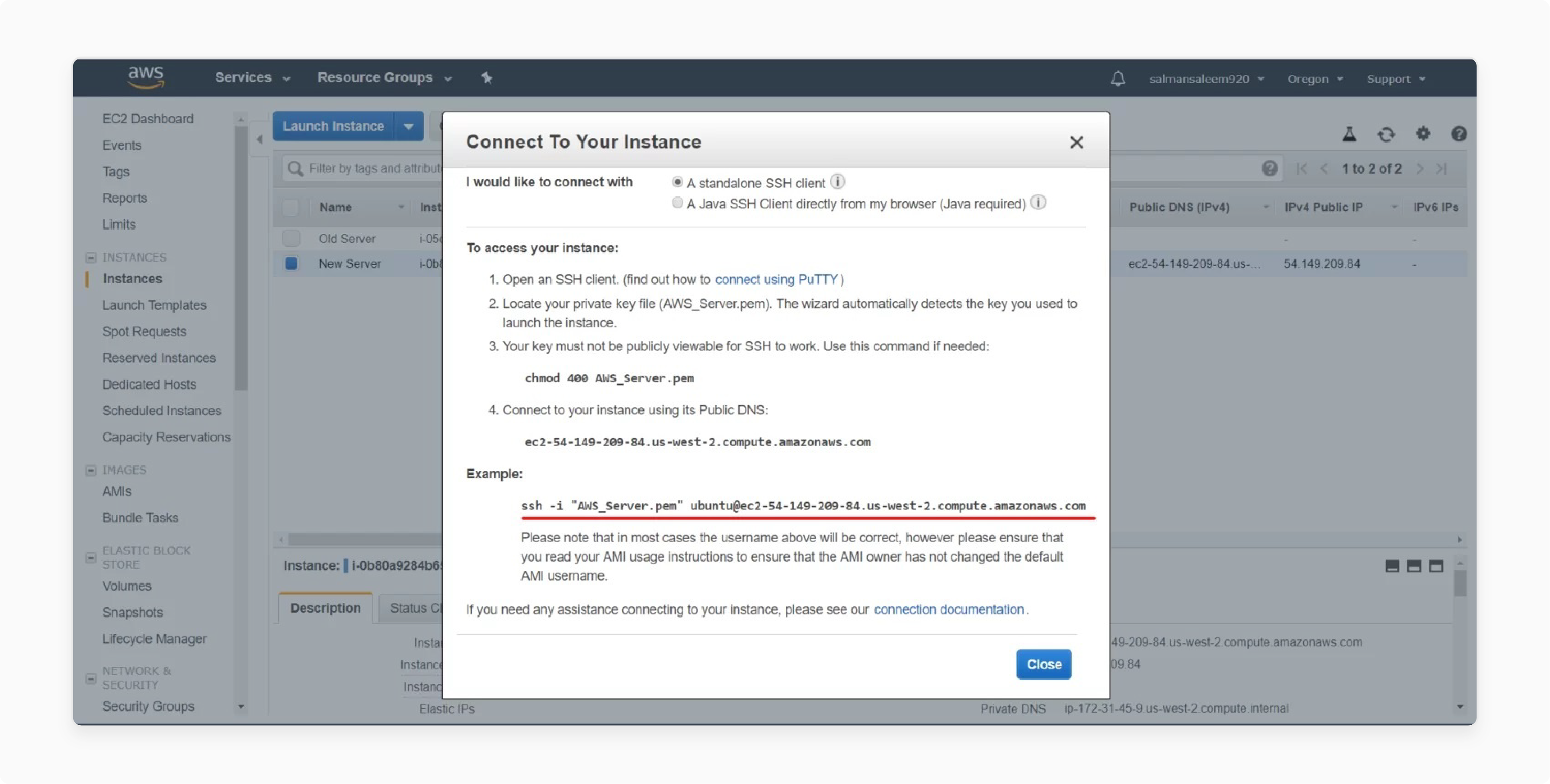
Task: Sort by the Name column dropdown
Action: click(401, 207)
